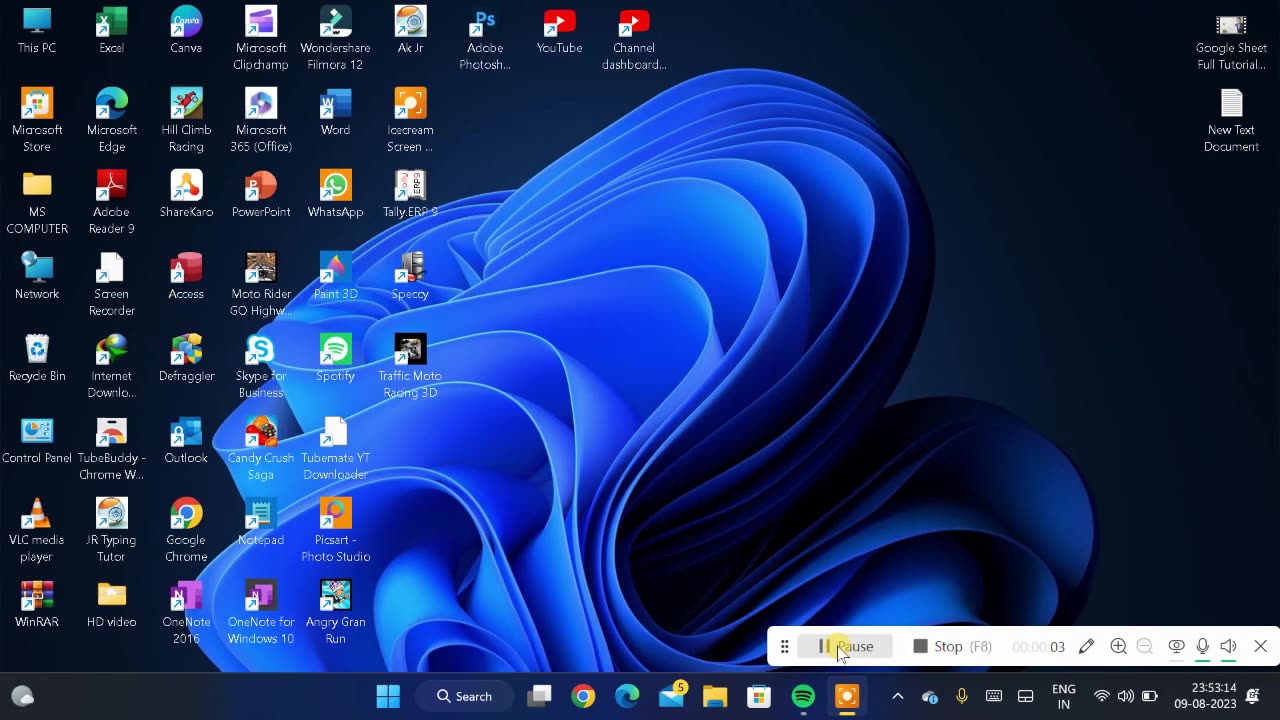Viewport: 1280px width, 720px height.
Task: Open the OneDrive tray icon
Action: click(x=930, y=696)
